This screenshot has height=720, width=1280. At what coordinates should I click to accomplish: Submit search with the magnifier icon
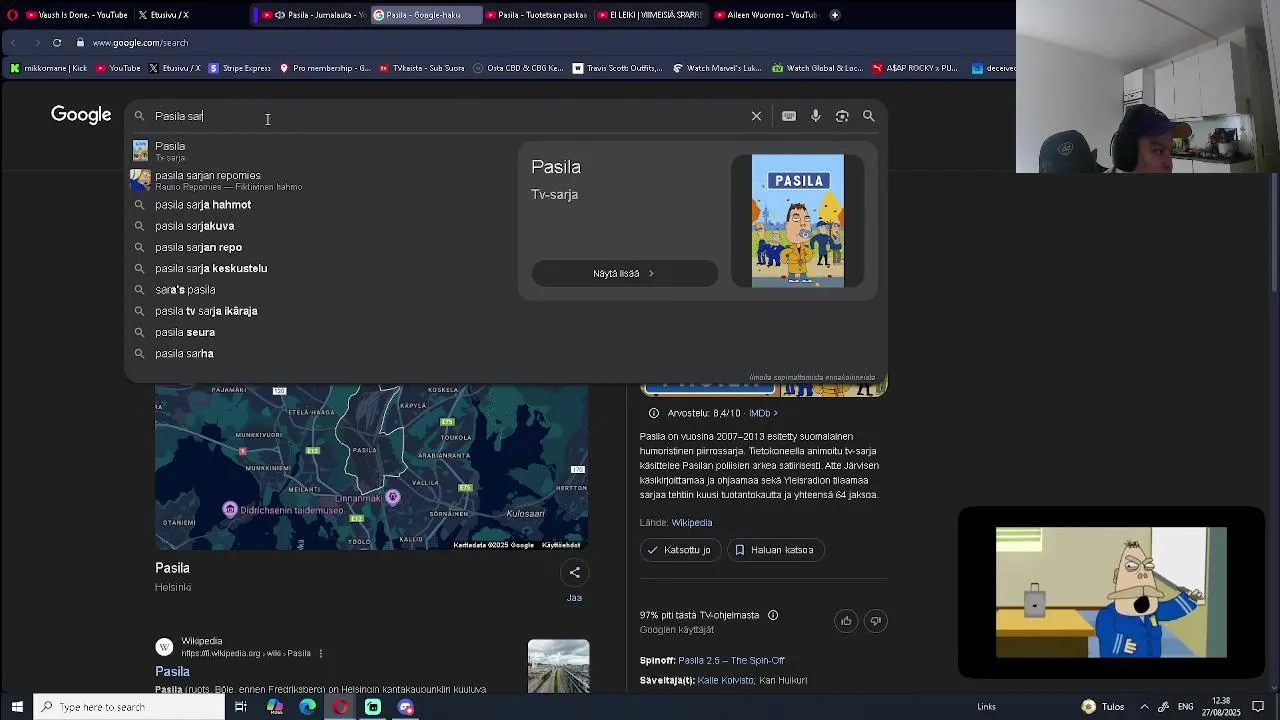click(x=869, y=116)
